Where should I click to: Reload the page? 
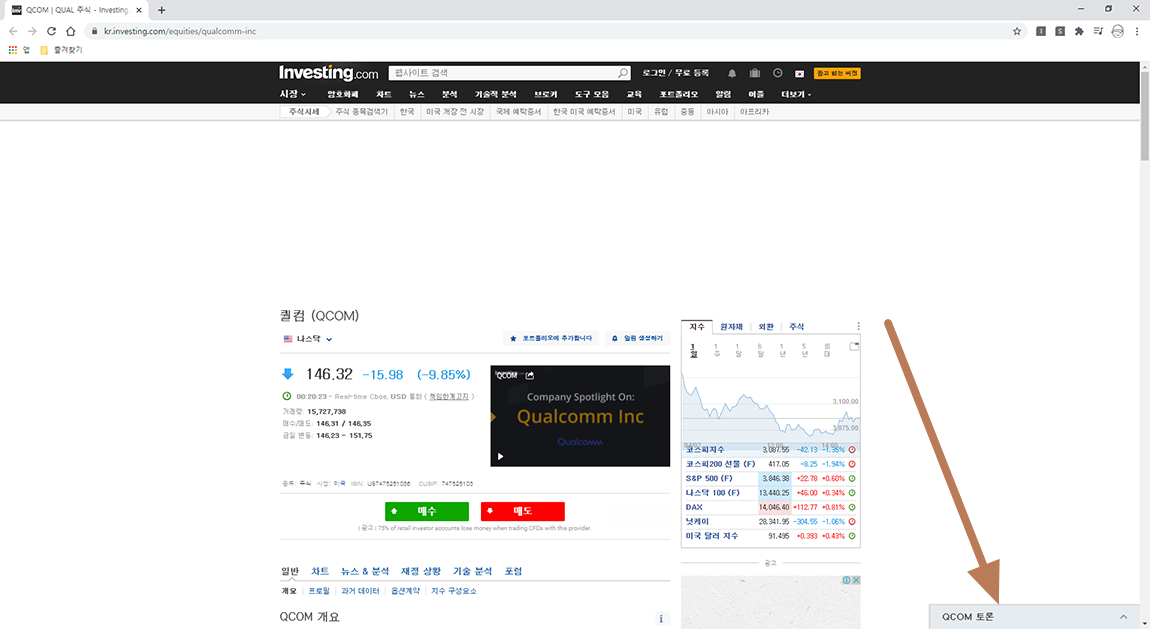tap(51, 31)
